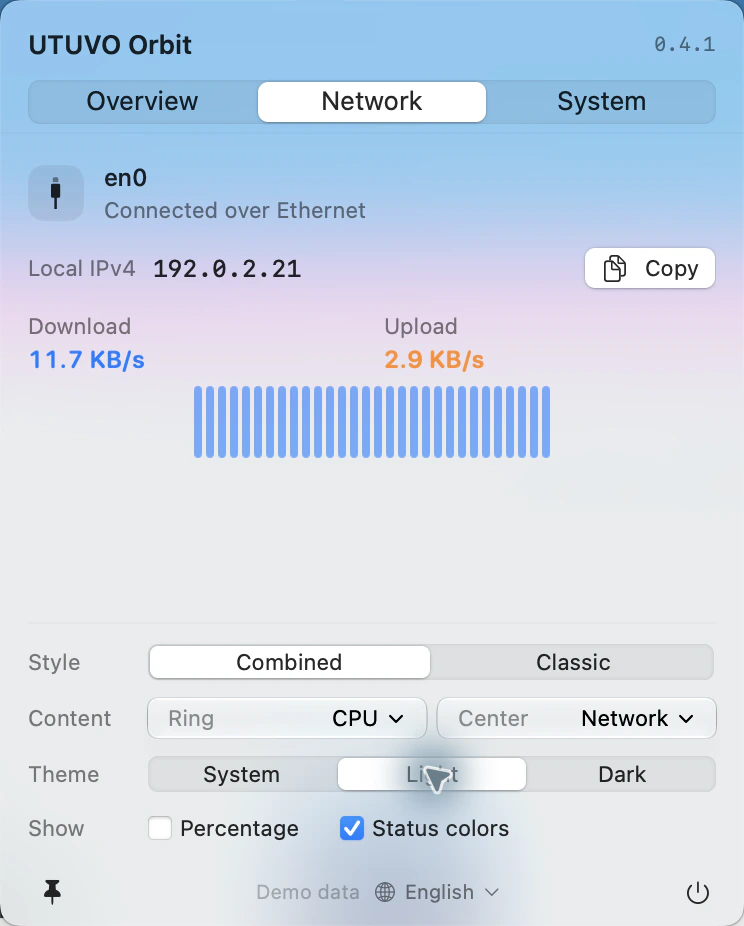The width and height of the screenshot is (744, 926).
Task: Select the Network tab
Action: pos(372,102)
